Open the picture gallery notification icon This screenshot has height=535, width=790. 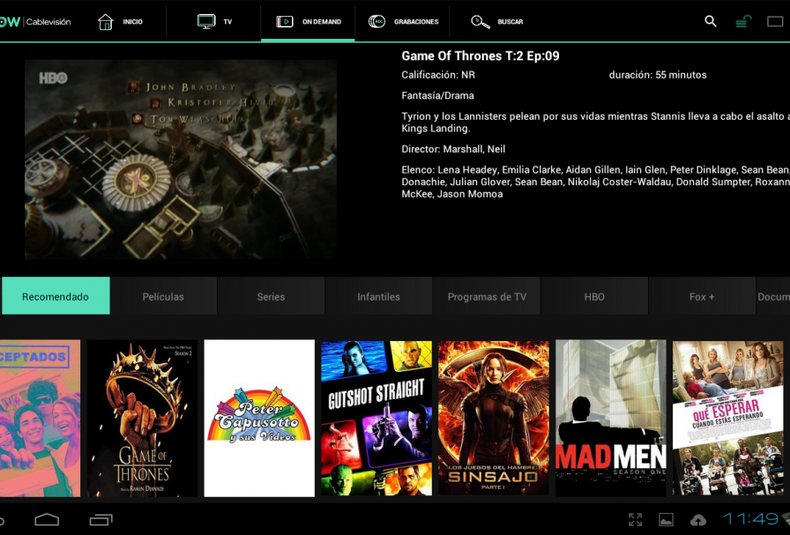pyautogui.click(x=666, y=519)
